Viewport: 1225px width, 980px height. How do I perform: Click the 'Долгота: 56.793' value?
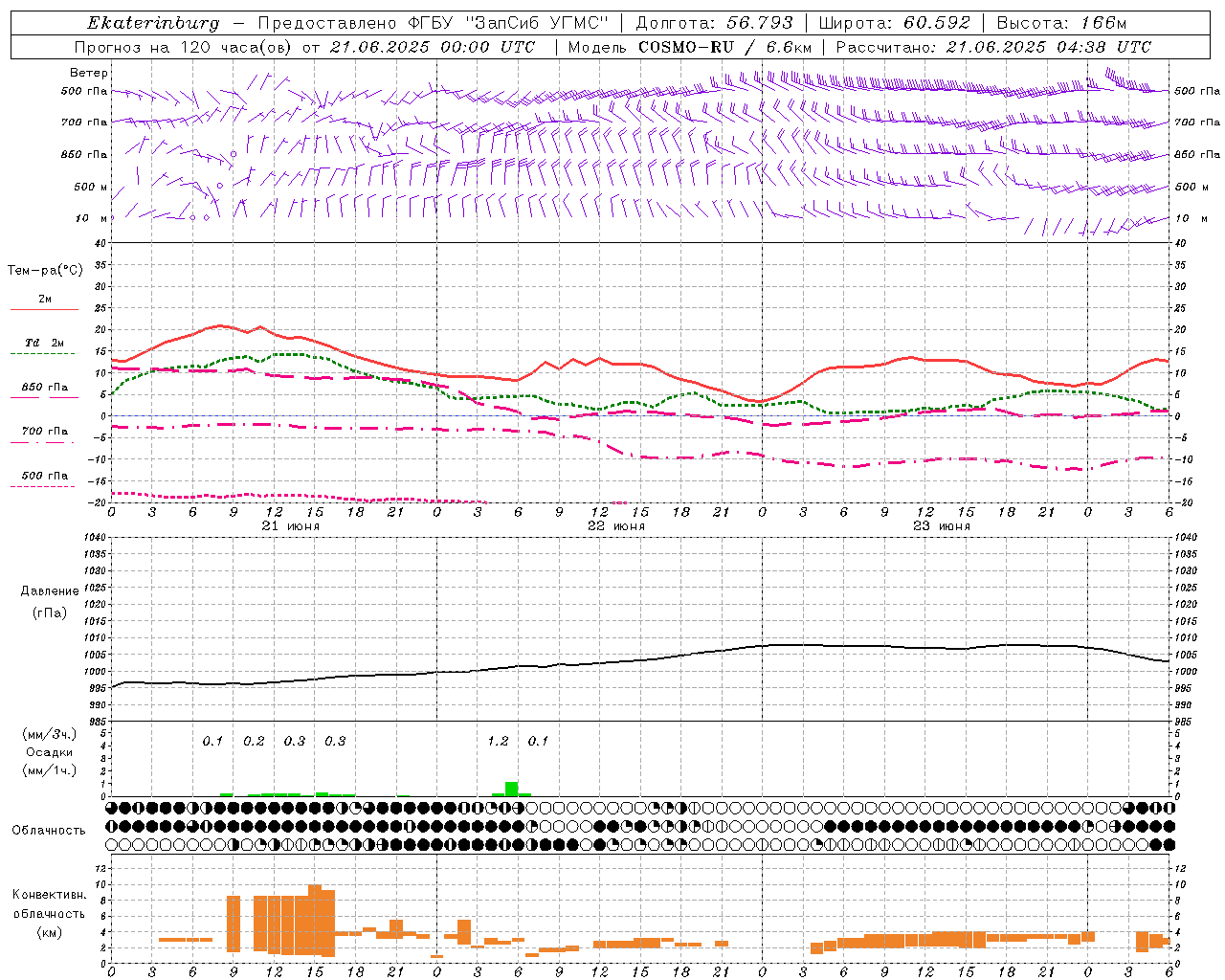[714, 23]
